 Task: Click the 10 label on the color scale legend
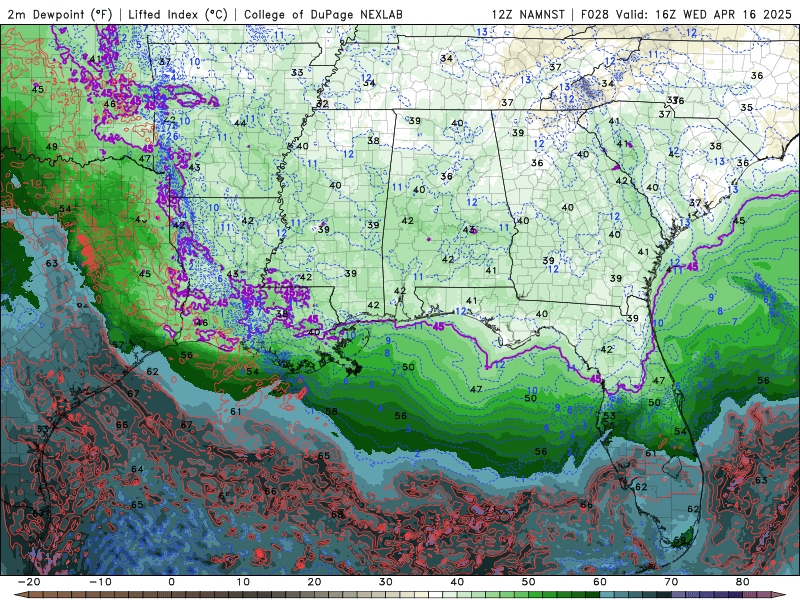pos(243,582)
